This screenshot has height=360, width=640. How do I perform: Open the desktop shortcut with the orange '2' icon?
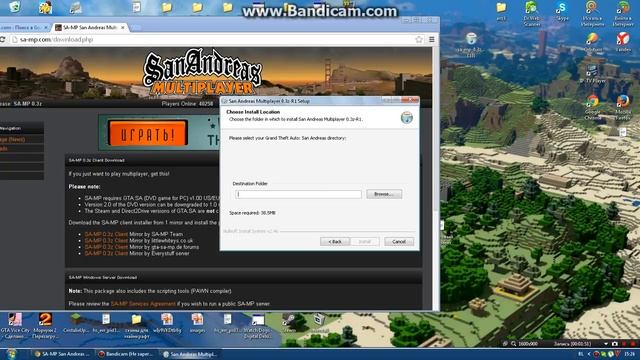[45, 325]
